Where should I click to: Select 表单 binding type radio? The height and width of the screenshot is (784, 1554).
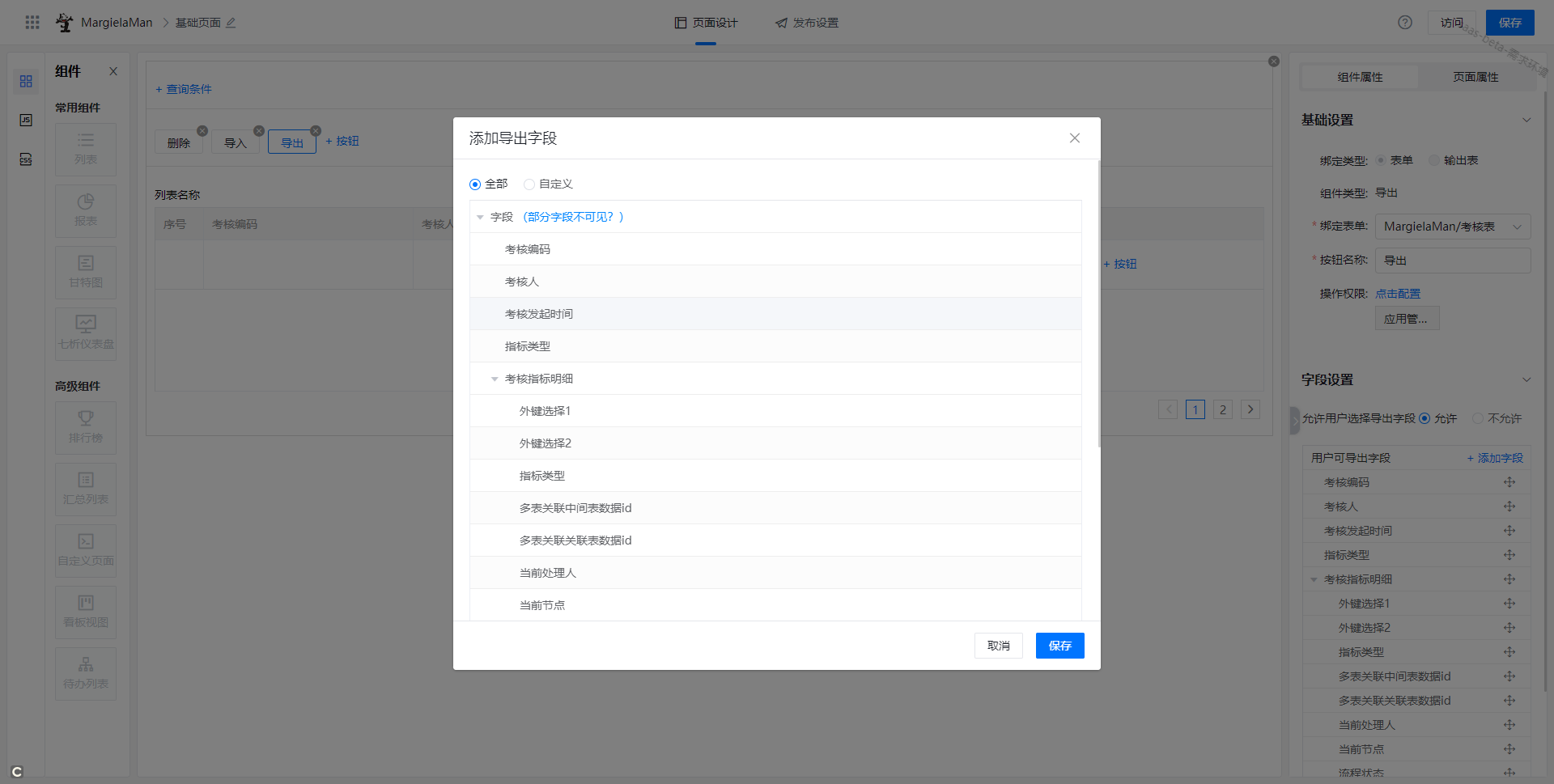[1381, 160]
